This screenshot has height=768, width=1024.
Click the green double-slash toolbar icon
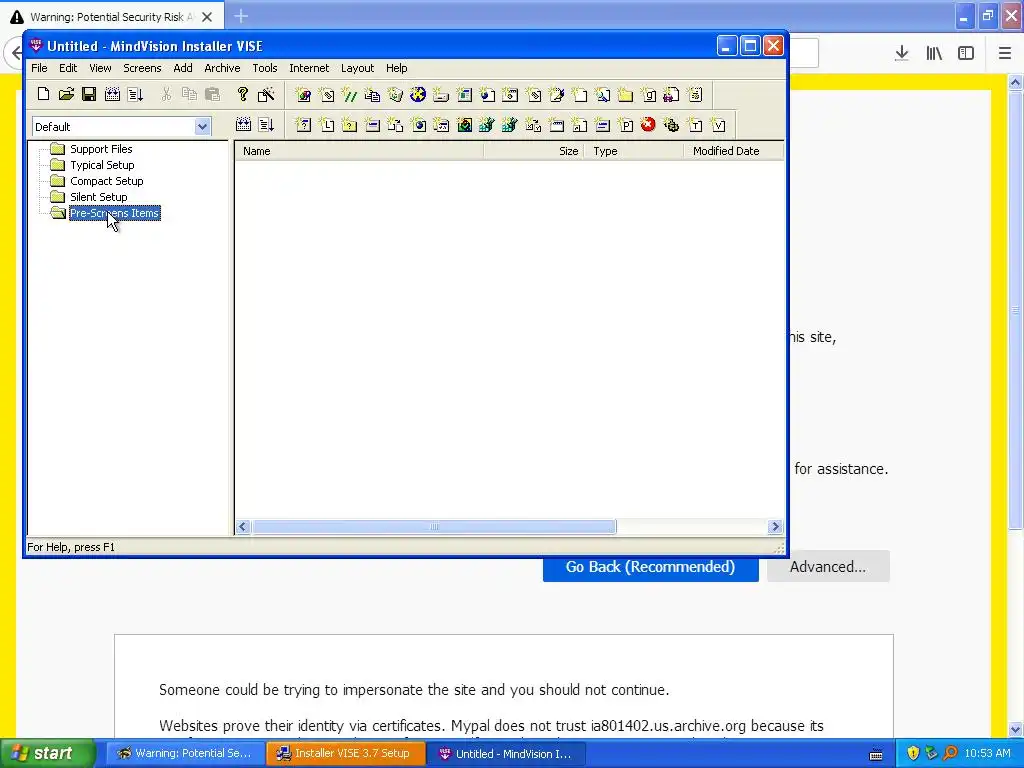pos(349,95)
